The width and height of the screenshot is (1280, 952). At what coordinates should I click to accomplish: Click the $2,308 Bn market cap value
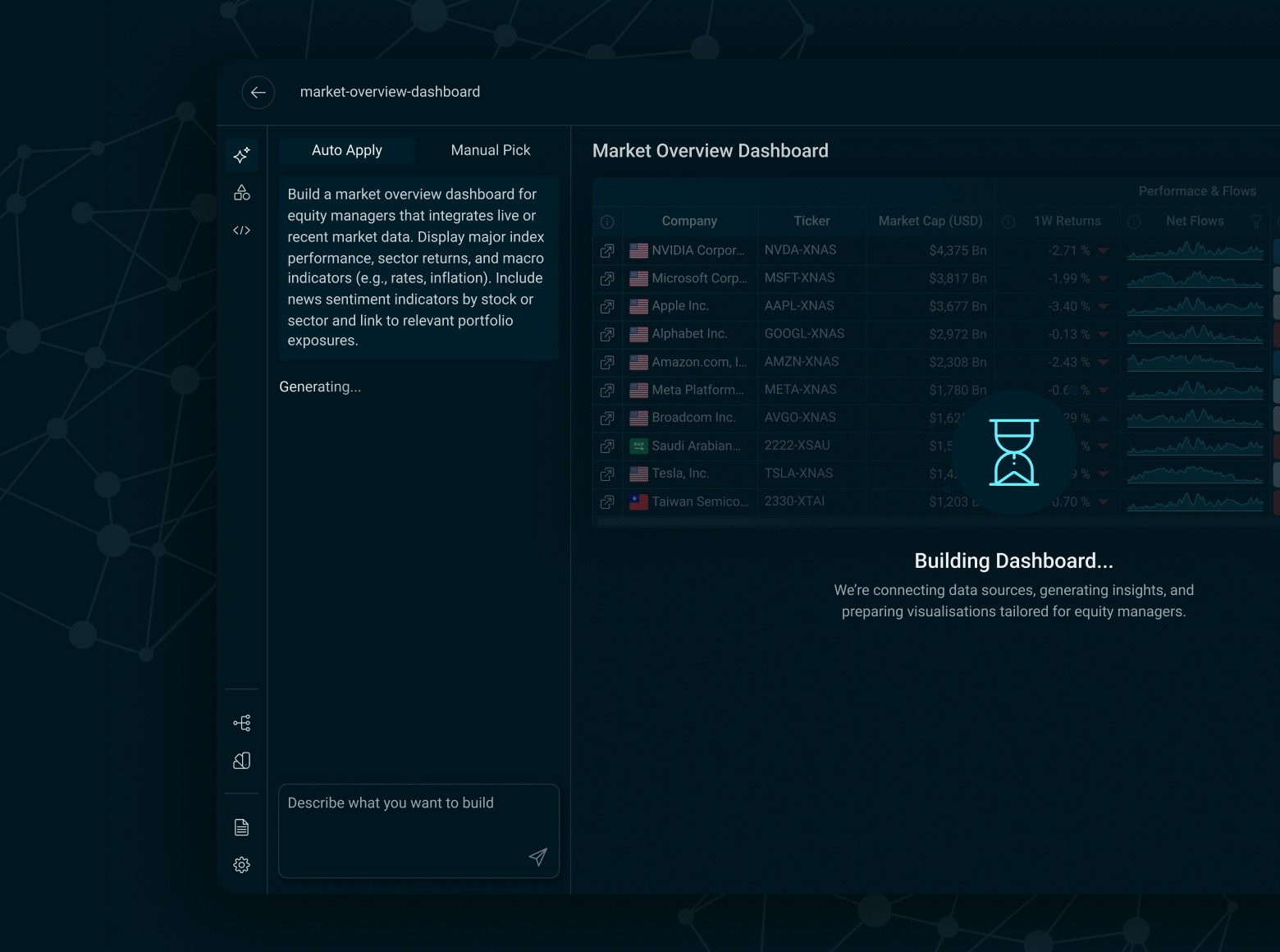coord(958,362)
